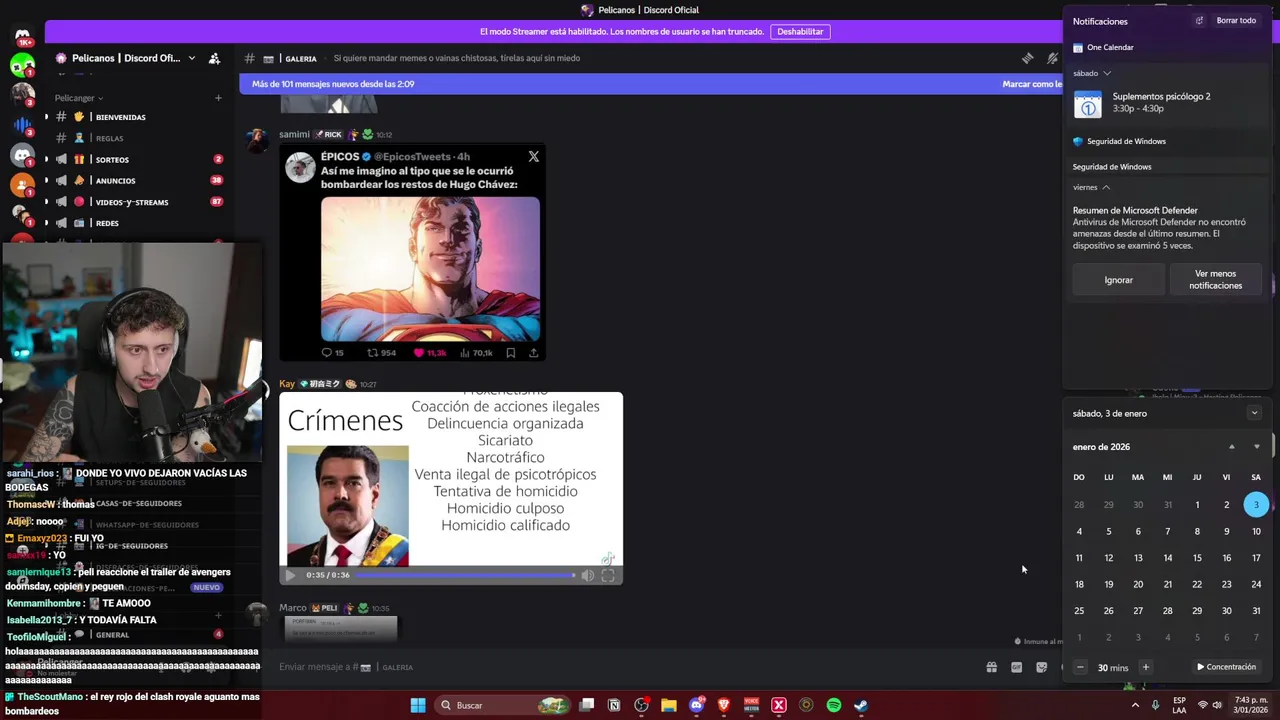The image size is (1280, 720).
Task: Click the message input field for GALERIA
Action: point(620,667)
